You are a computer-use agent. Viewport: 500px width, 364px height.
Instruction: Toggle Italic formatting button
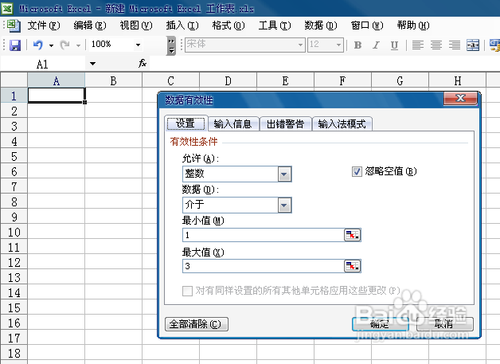[x=376, y=45]
